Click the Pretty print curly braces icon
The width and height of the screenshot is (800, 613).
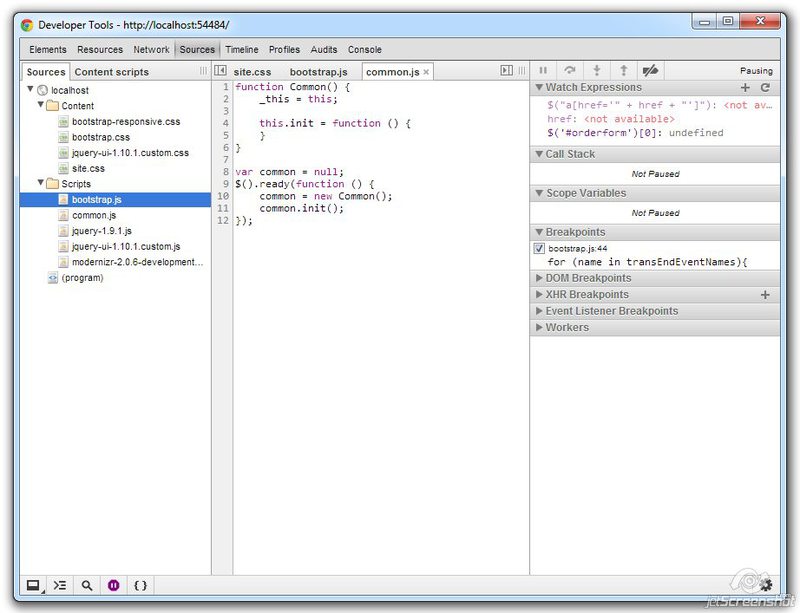click(x=141, y=585)
